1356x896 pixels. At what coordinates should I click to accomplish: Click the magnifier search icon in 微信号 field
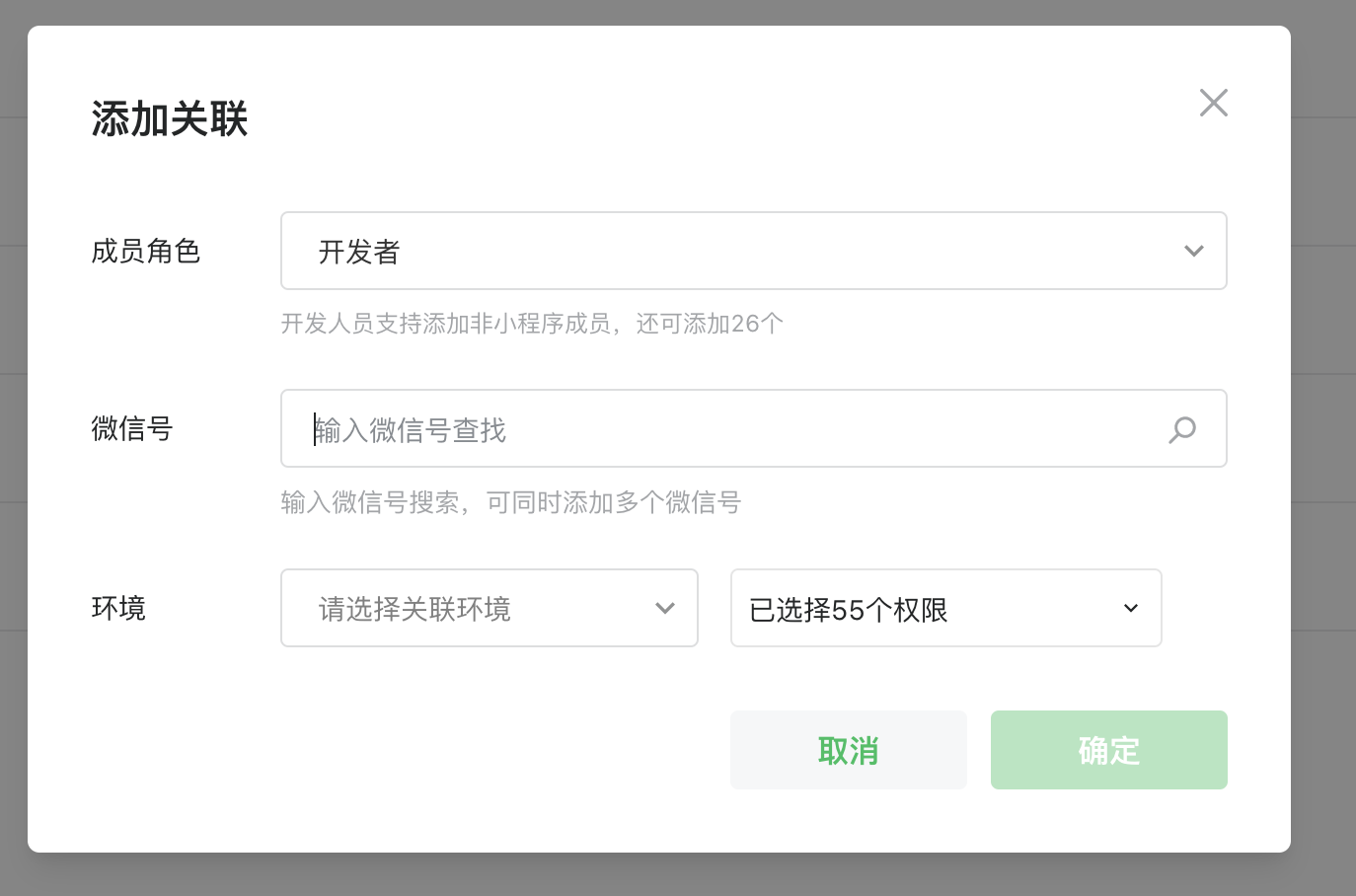pos(1181,429)
